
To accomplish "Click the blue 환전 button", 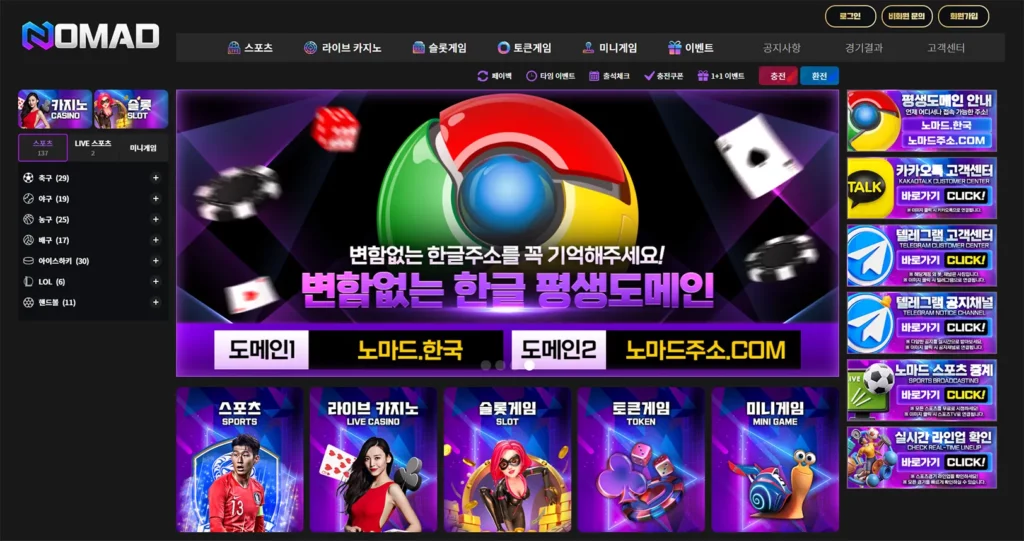I will (x=820, y=76).
